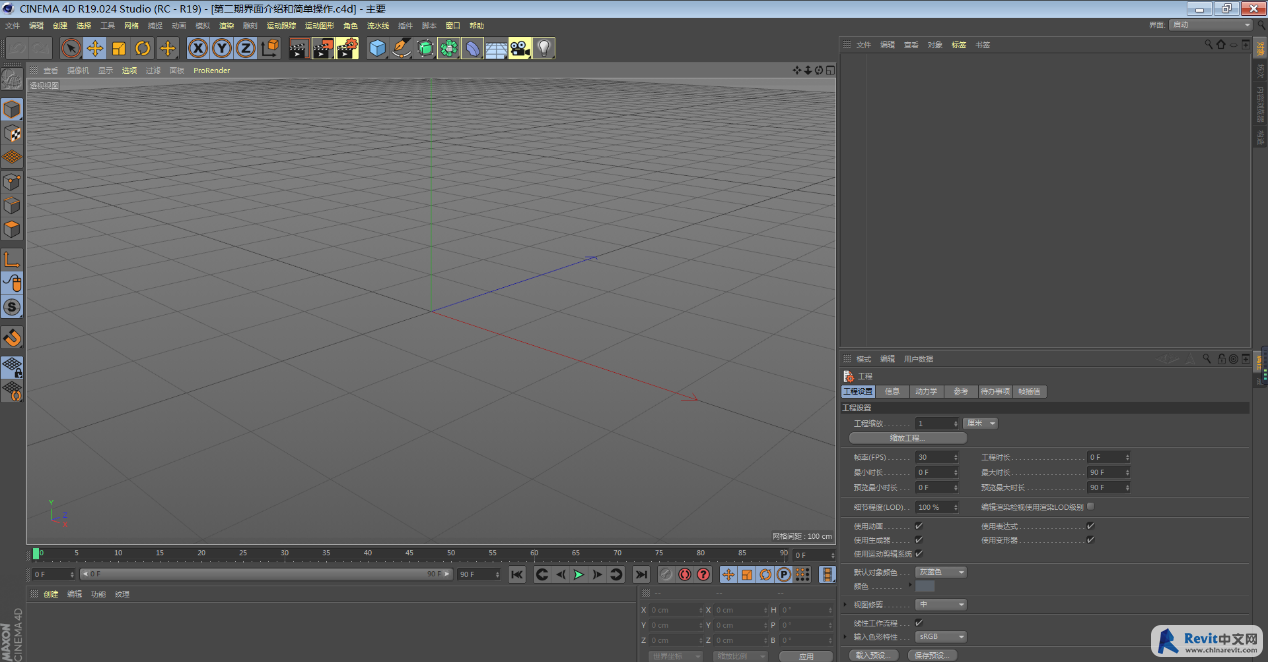Click the 帧率(FPS) input field
This screenshot has height=662, width=1268.
pos(937,457)
